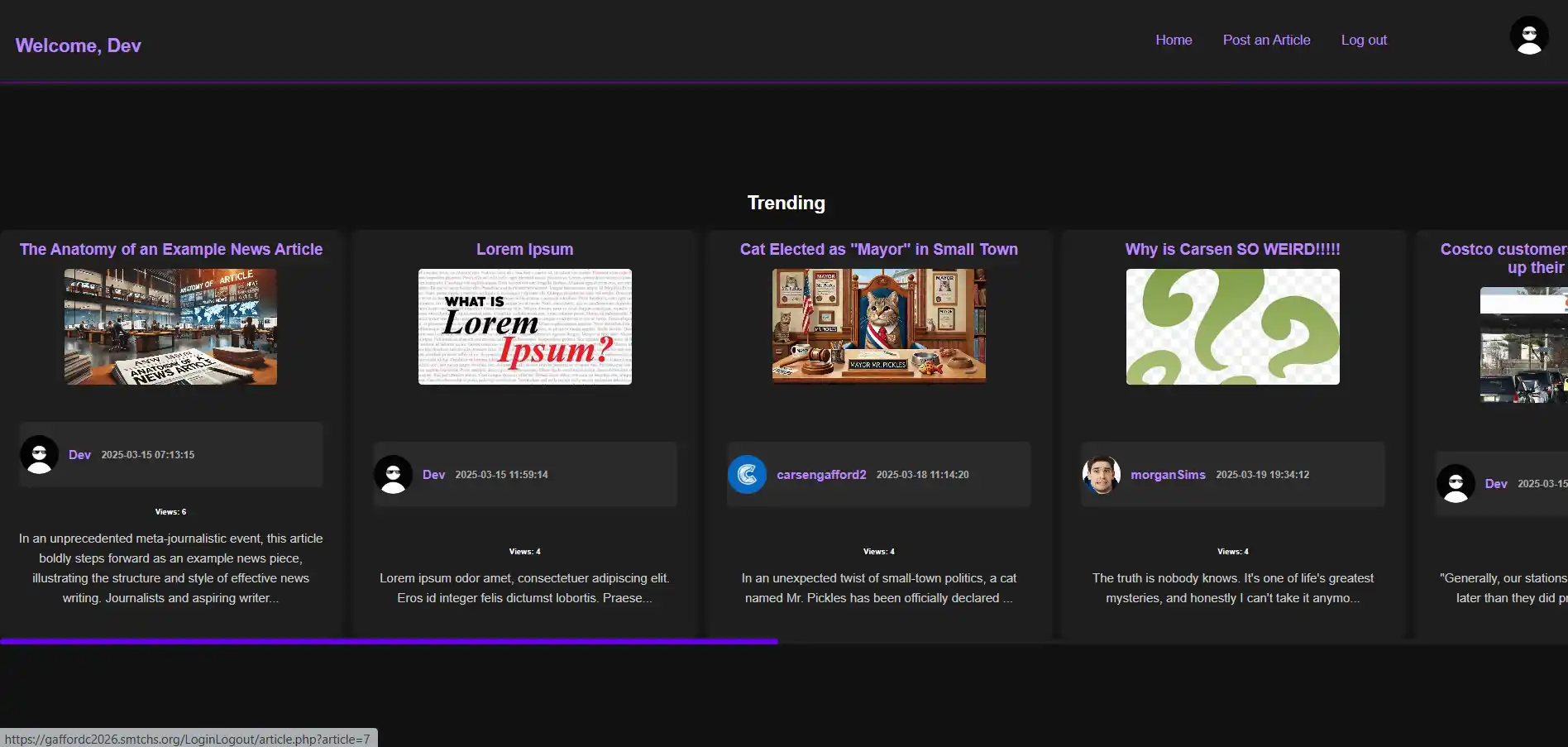Click Dev's avatar on the Lorem Ipsum card
Viewport: 1568px width, 747px height.
click(x=393, y=475)
